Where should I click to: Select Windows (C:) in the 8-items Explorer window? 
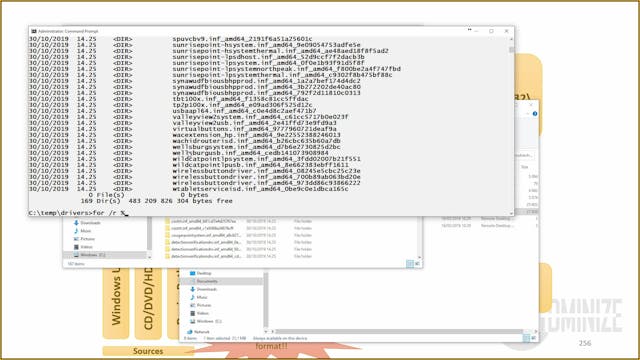(206, 322)
